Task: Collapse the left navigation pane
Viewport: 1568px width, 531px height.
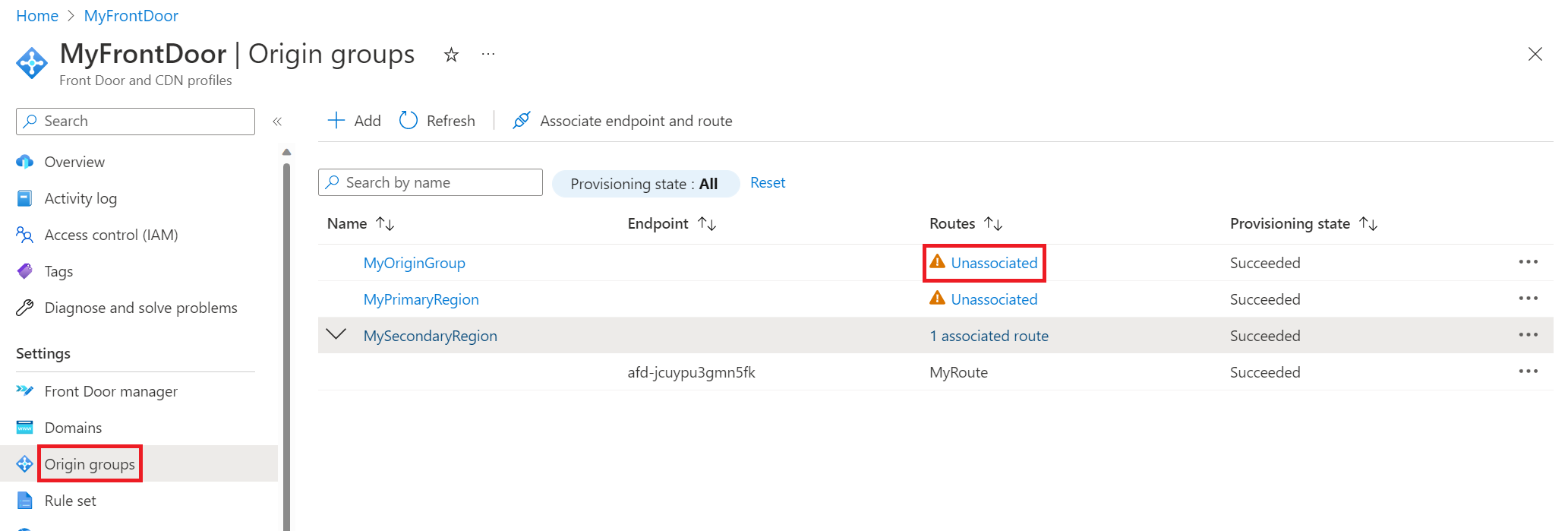Action: pos(277,121)
